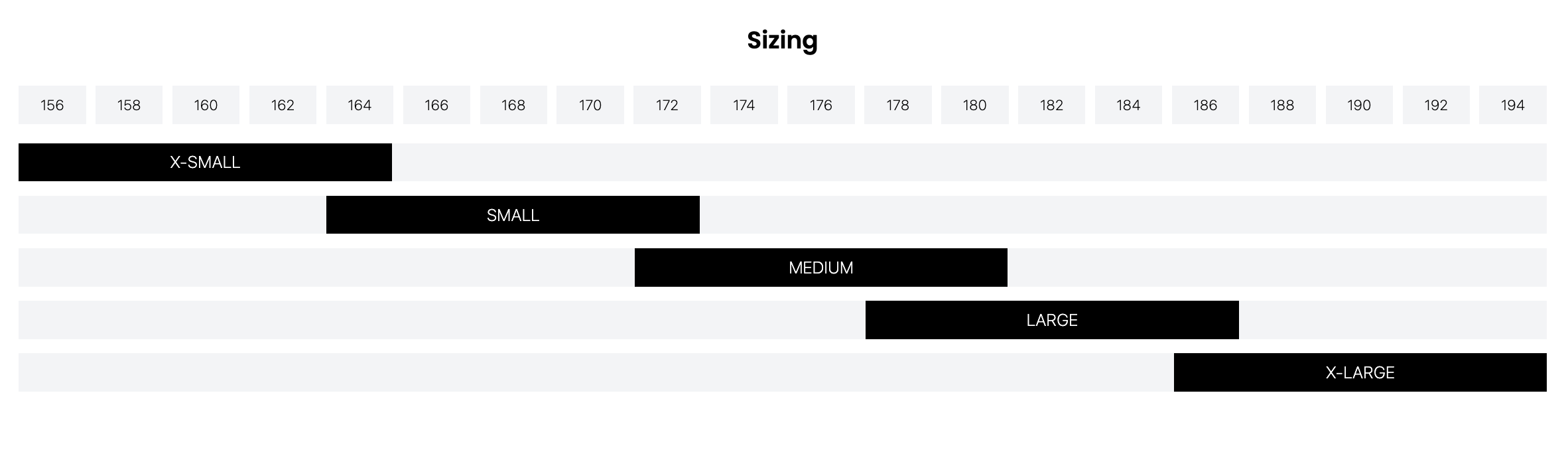This screenshot has width=1568, height=466.
Task: Click the 164 height cell
Action: (x=359, y=105)
